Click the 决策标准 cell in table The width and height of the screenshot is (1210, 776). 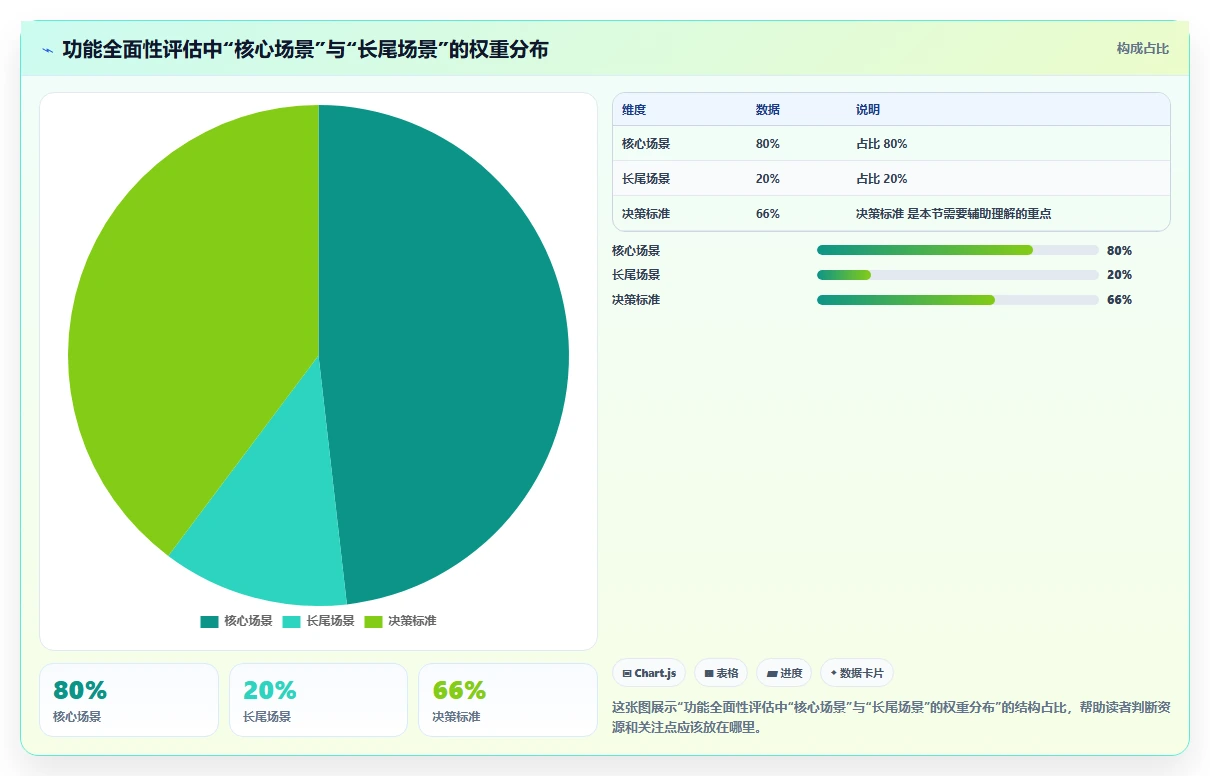point(646,214)
